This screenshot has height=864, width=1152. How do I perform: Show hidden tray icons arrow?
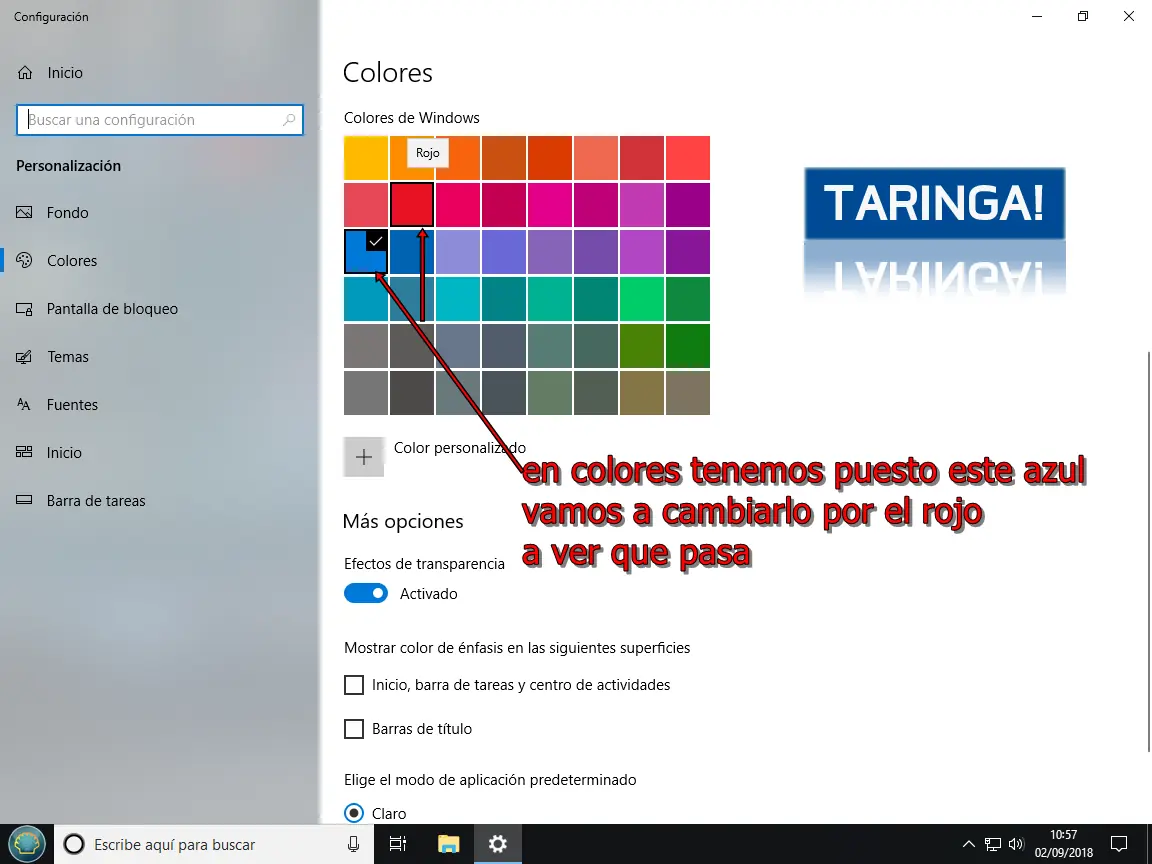969,844
